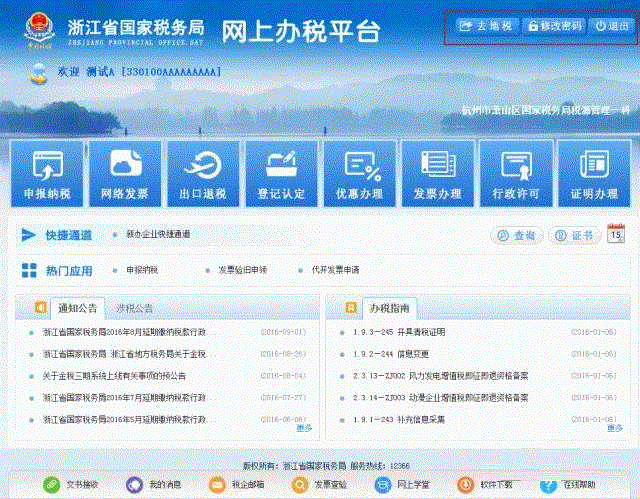Viewport: 640px width, 499px height.
Task: Open the 出口退税 airplane tile
Action: click(x=203, y=174)
